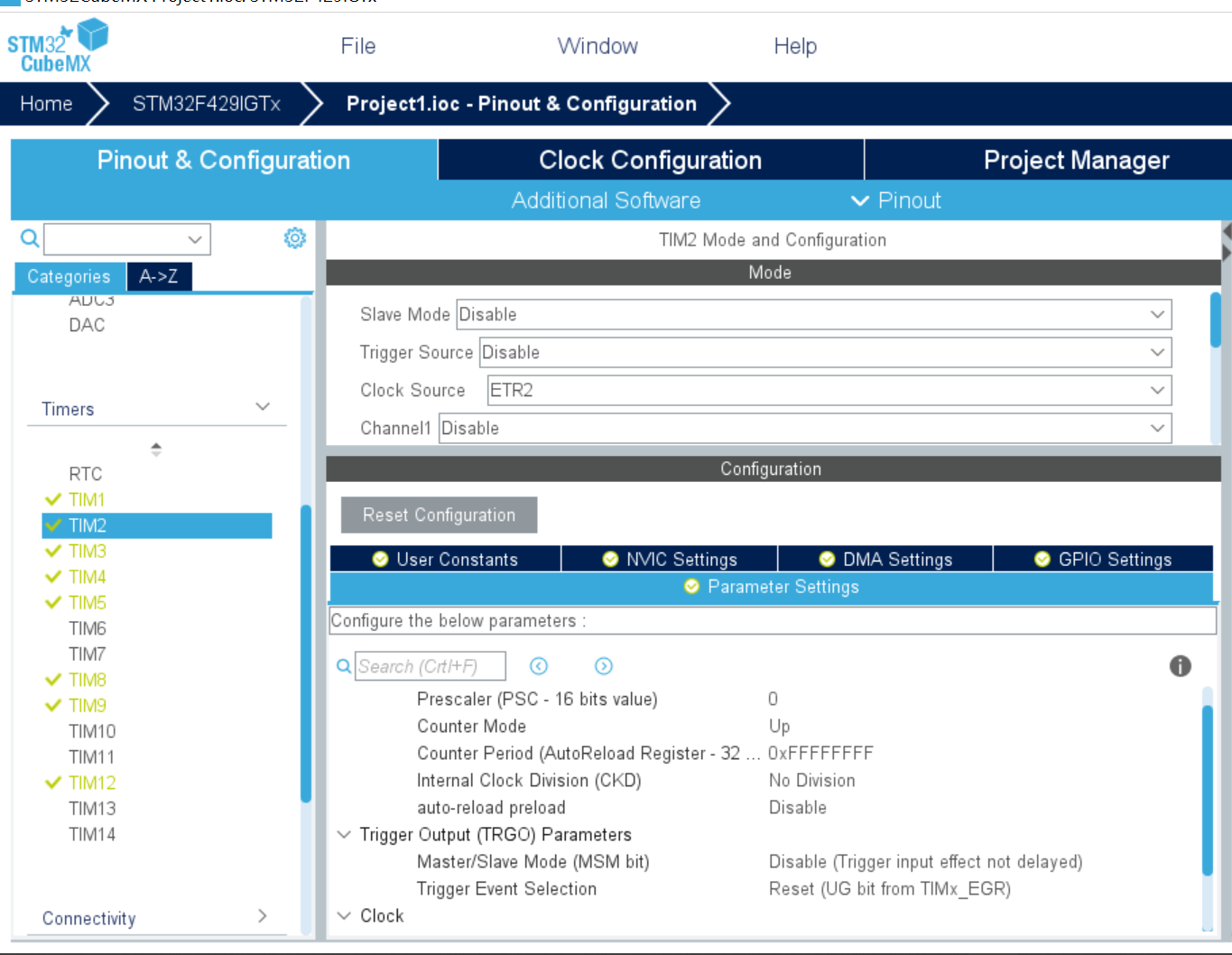Screen dimensions: 1232x955
Task: Go to Home breadcrumb
Action: coord(46,104)
